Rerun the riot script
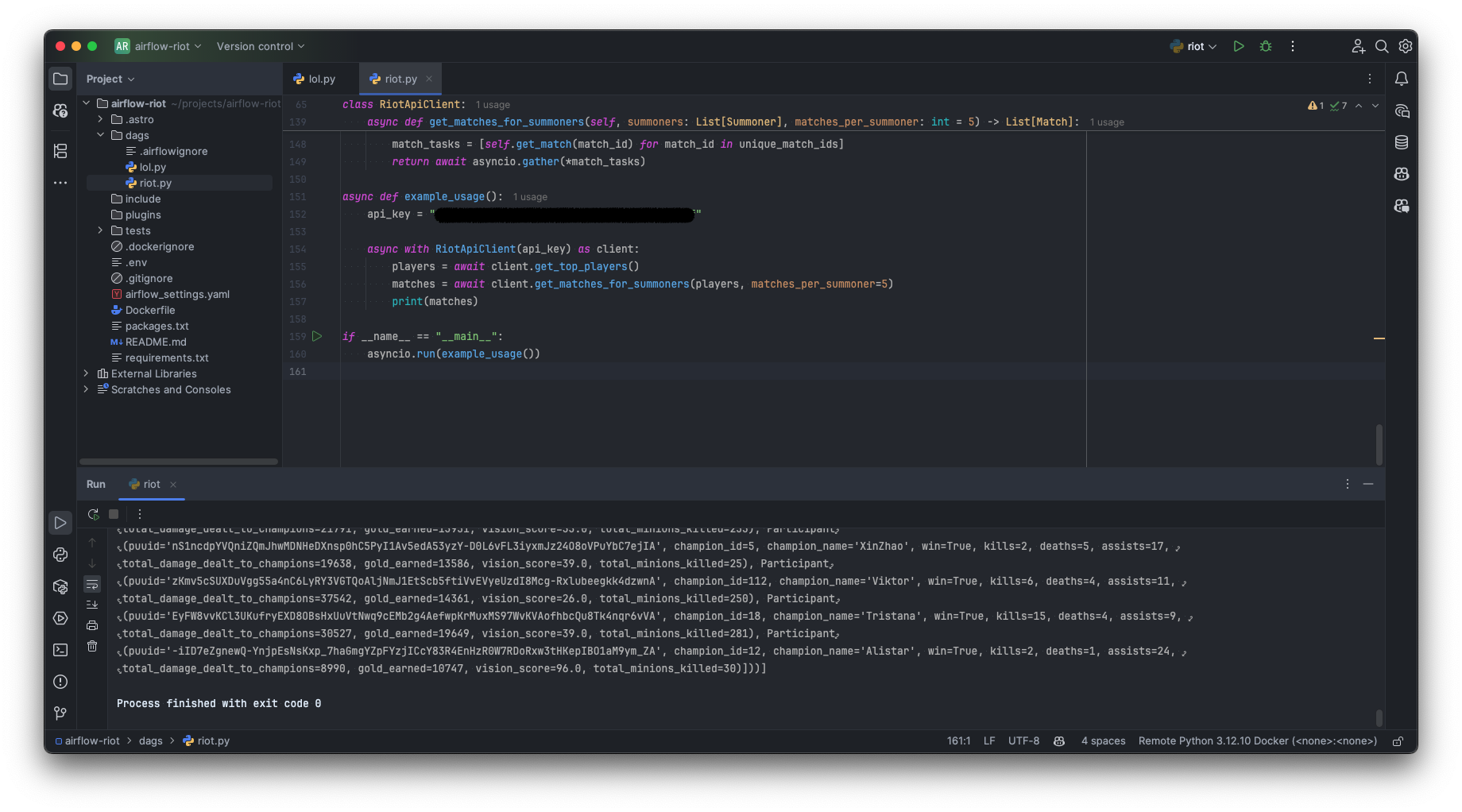The width and height of the screenshot is (1462, 812). (x=93, y=514)
